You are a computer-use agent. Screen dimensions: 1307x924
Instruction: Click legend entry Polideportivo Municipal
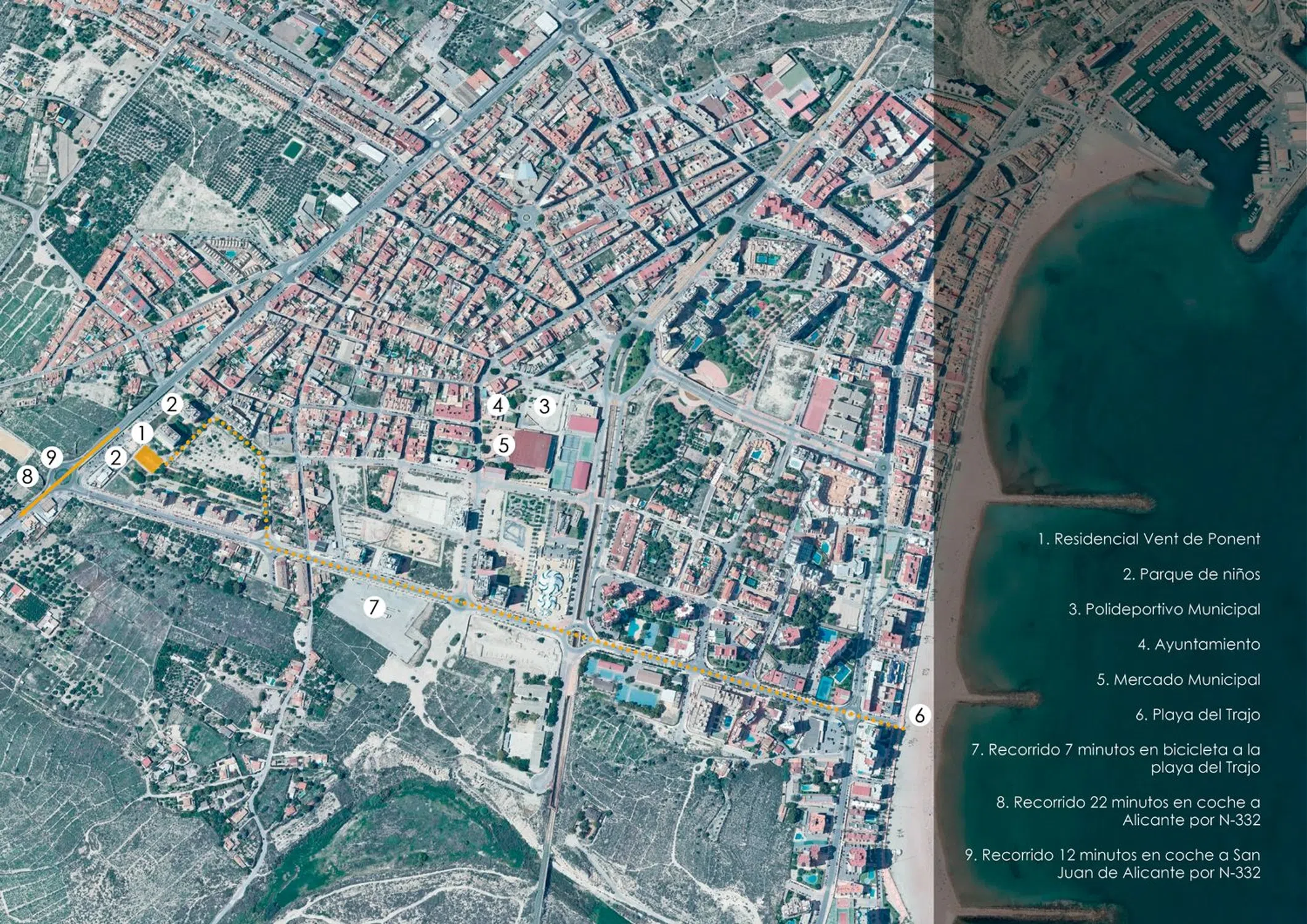tap(1164, 609)
